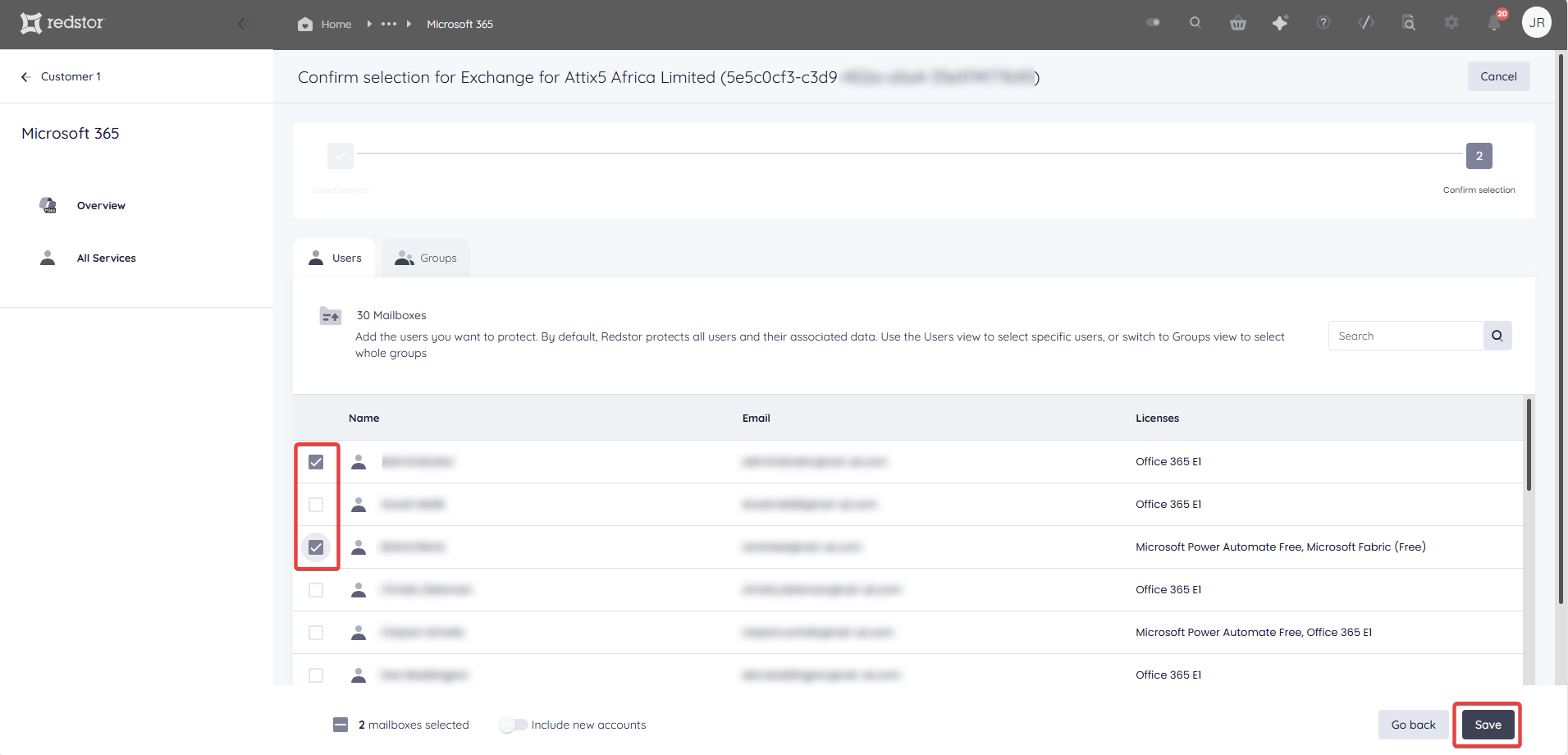Go back to Customer 1
The image size is (1568, 755).
61,76
